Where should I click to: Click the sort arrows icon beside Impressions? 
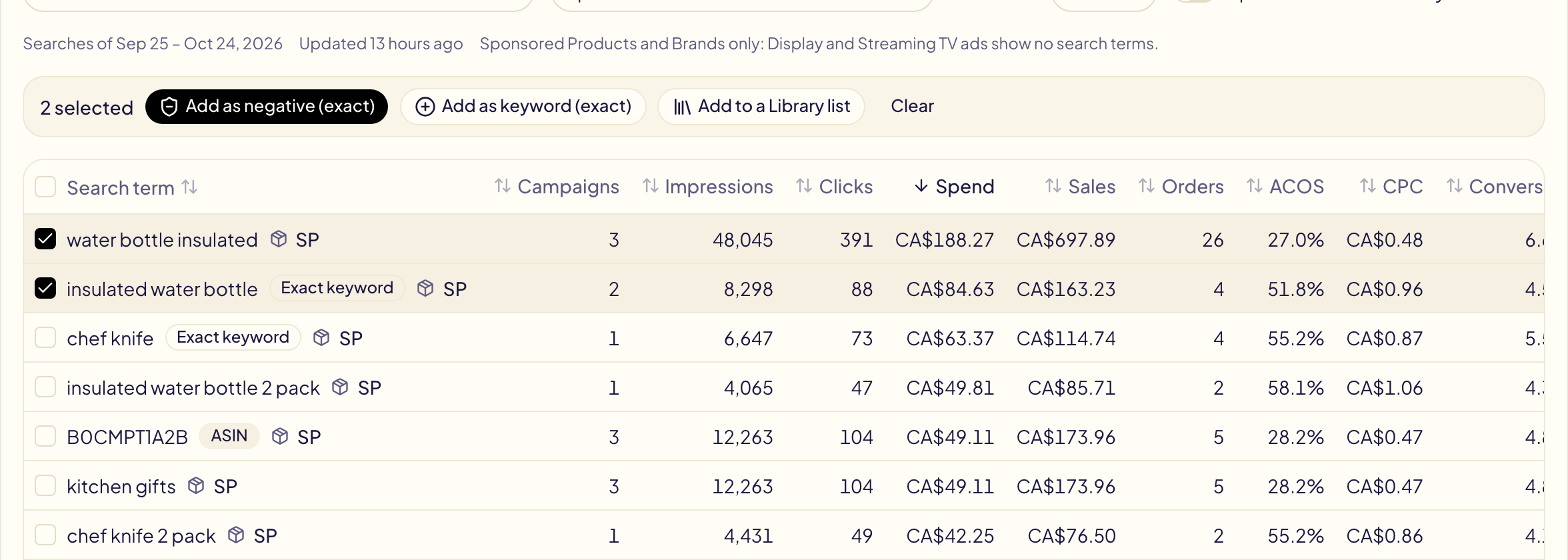pos(651,186)
